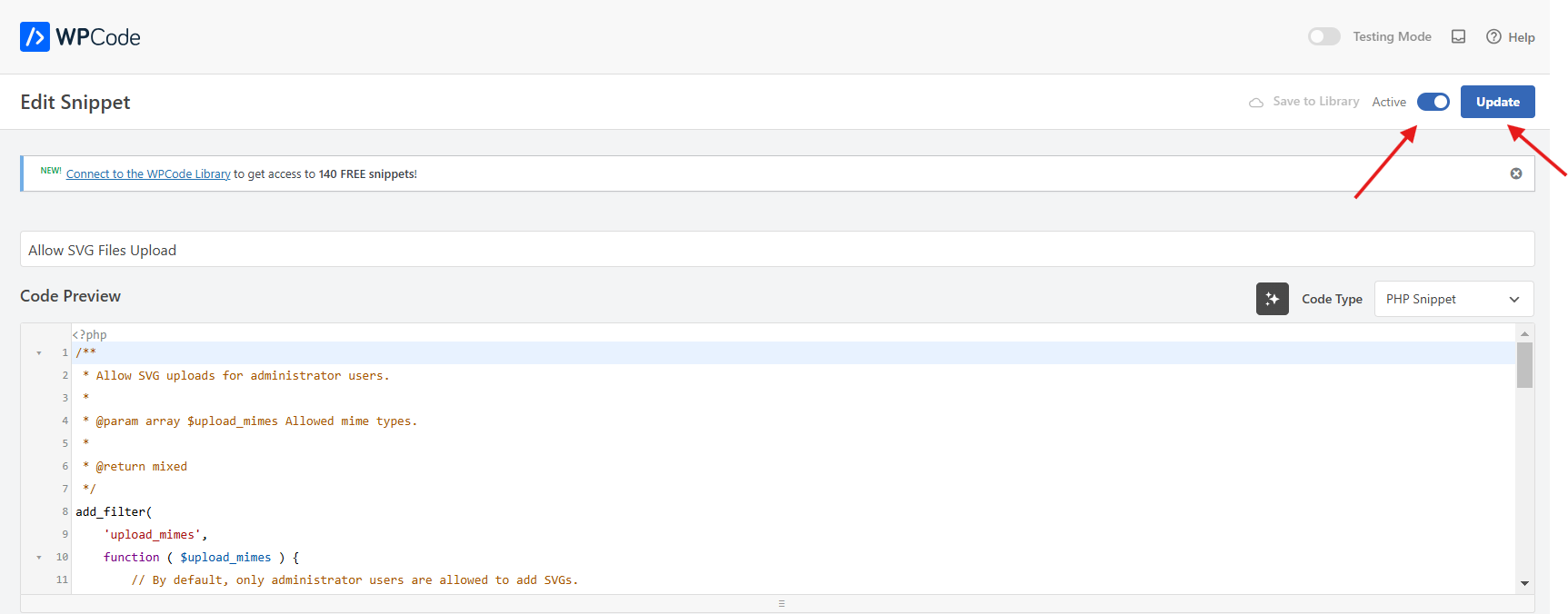Click the Save to Library cloud icon

(x=1256, y=103)
